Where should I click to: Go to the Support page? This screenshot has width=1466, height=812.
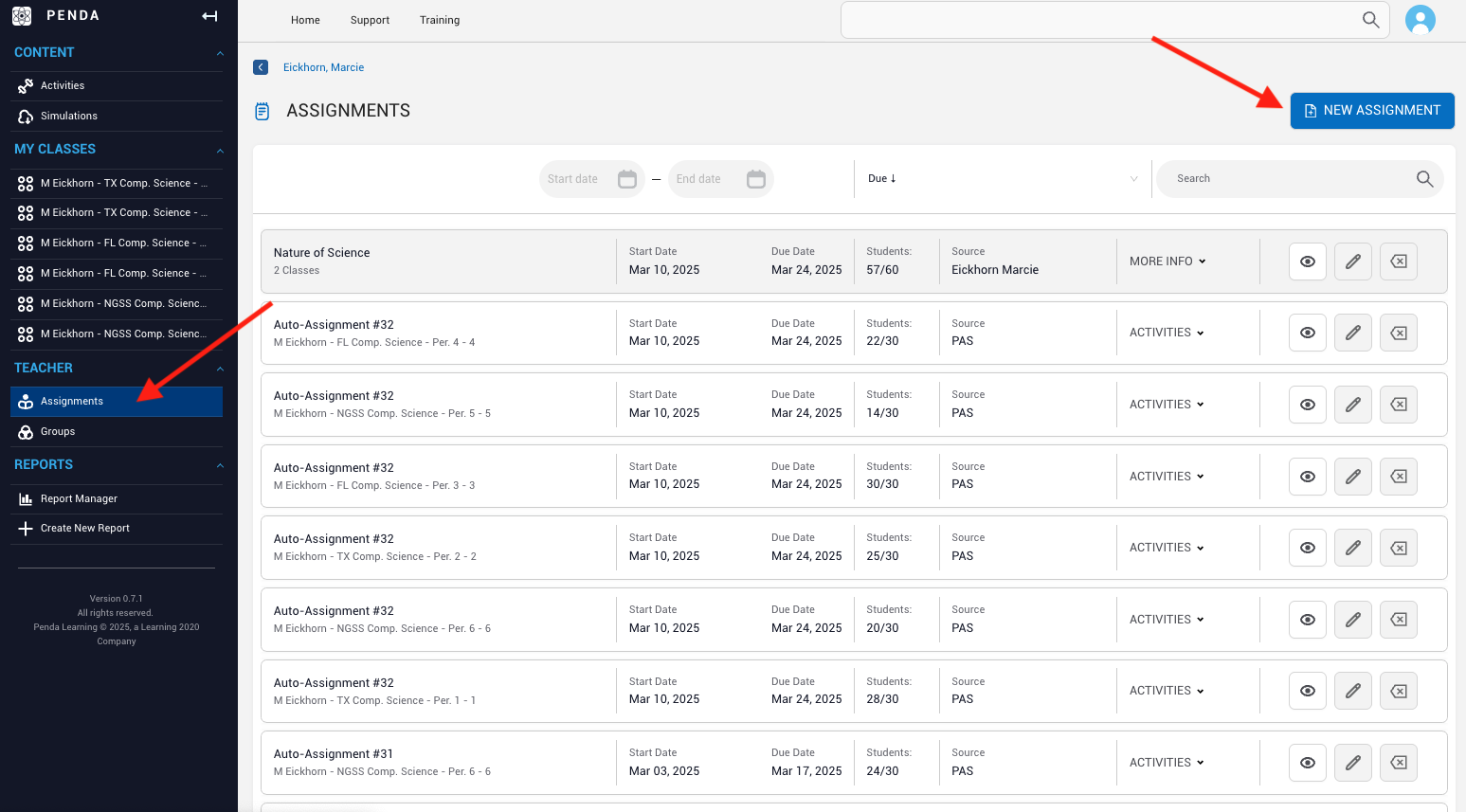pos(370,19)
